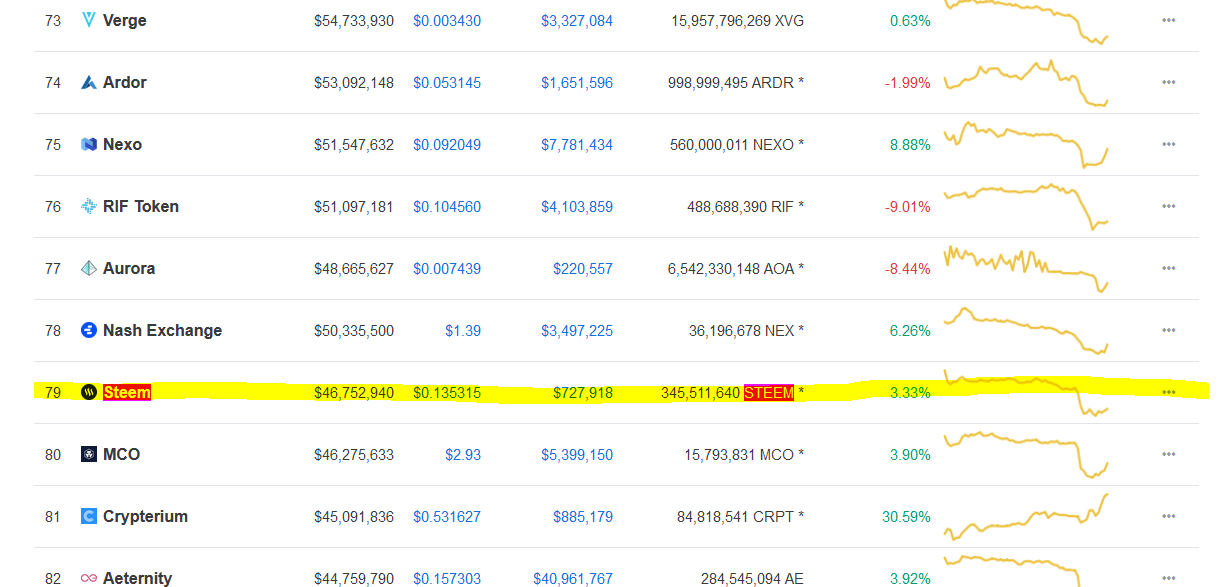The width and height of the screenshot is (1226, 587).
Task: Open the Nexo coin page link
Action: (x=122, y=144)
